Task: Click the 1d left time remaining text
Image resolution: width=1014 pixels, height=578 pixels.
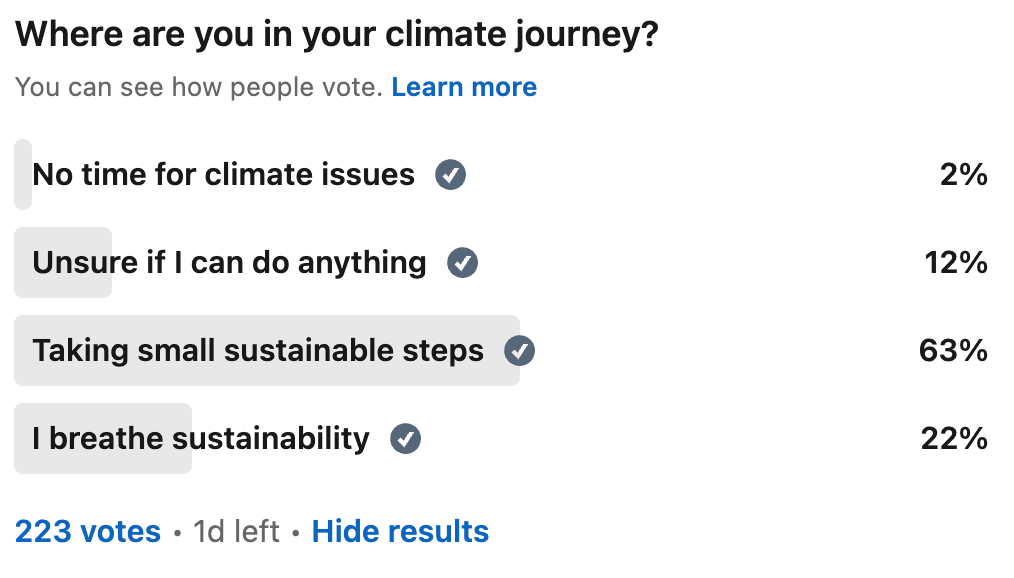Action: 236,531
